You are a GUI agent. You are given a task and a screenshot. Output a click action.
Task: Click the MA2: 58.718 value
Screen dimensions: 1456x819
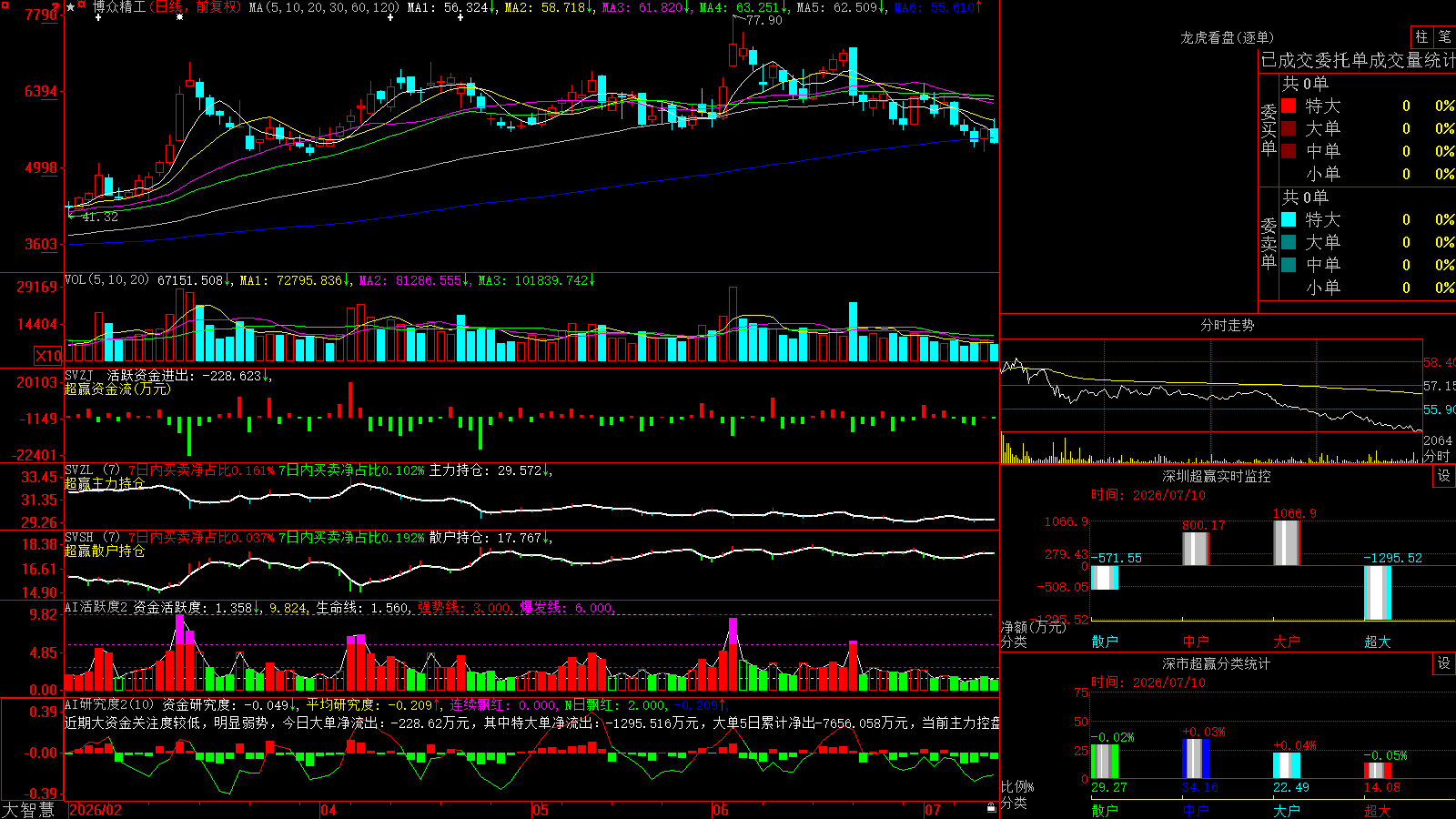click(545, 7)
